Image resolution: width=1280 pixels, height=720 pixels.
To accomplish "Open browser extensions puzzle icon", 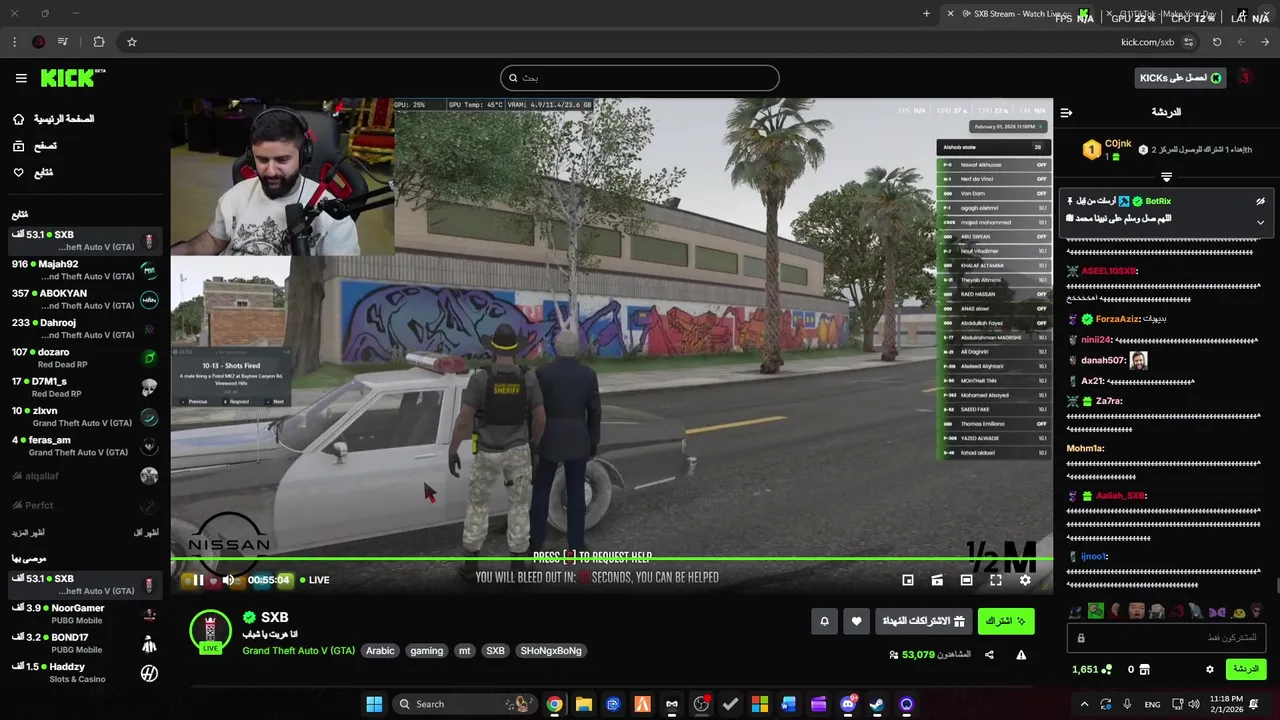I will click(x=98, y=42).
